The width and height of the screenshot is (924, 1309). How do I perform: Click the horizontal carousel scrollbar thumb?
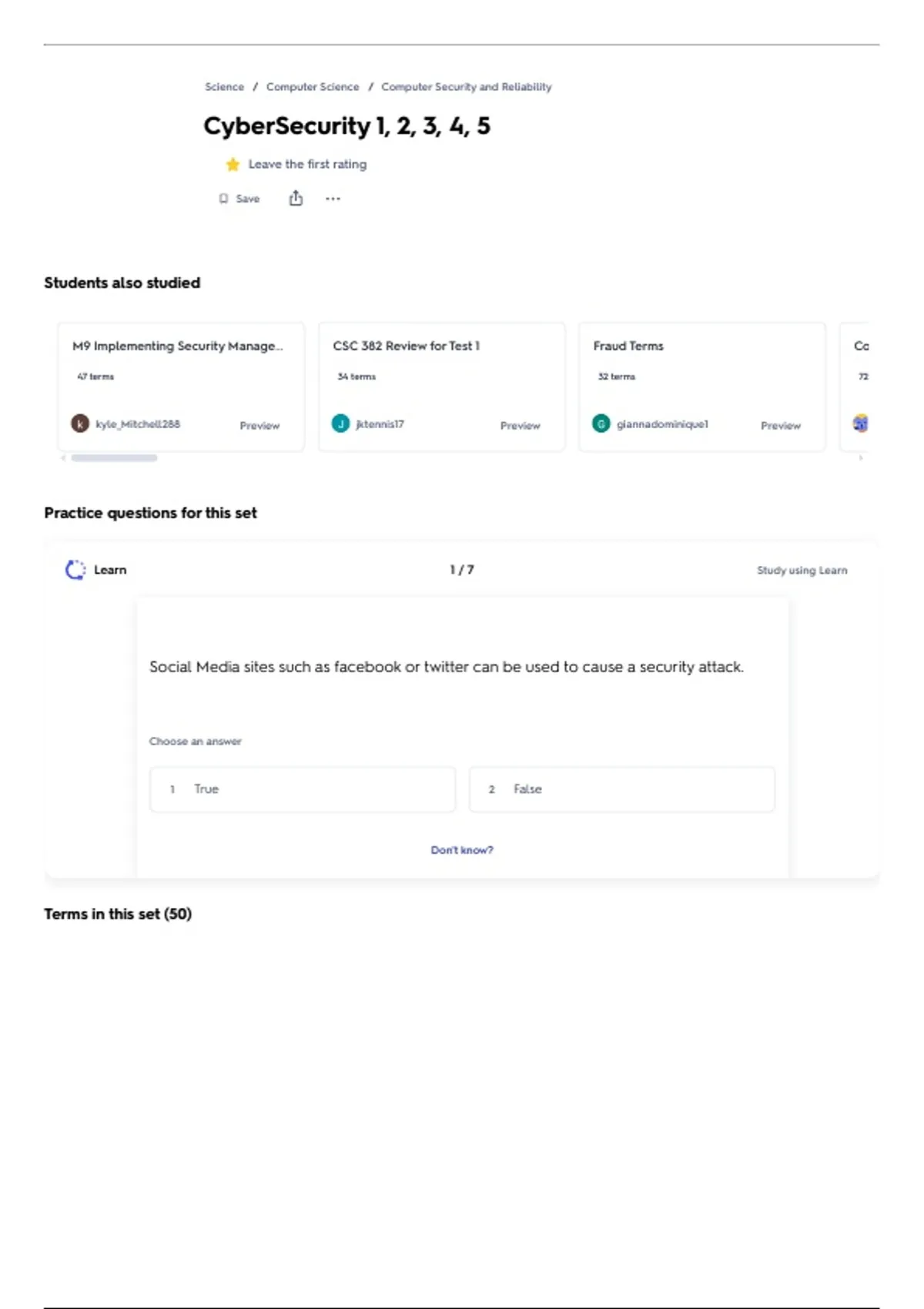[114, 458]
